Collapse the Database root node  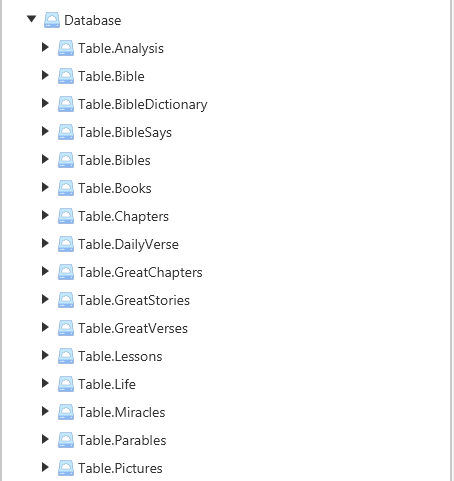pyautogui.click(x=32, y=19)
